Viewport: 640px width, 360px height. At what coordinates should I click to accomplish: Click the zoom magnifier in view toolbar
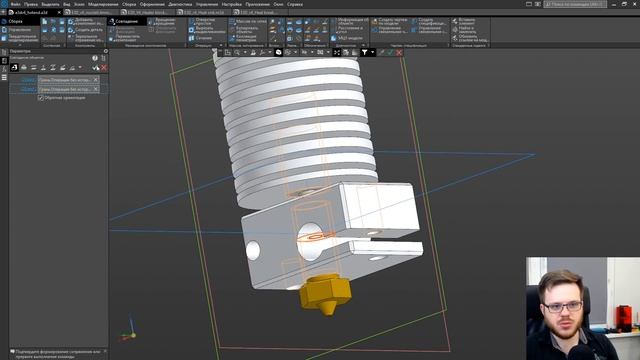coord(237,52)
